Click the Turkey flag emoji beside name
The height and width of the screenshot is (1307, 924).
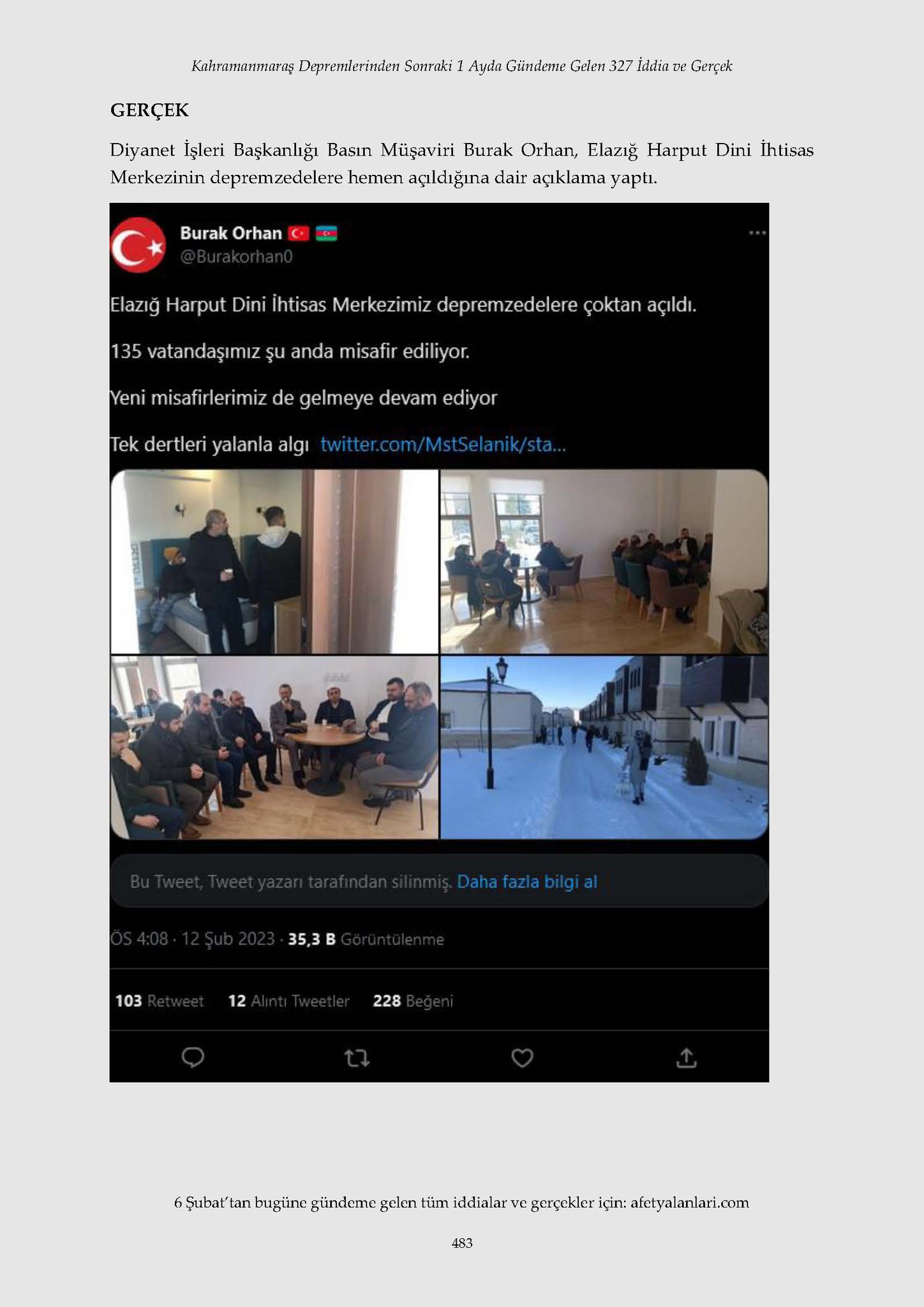tap(299, 234)
